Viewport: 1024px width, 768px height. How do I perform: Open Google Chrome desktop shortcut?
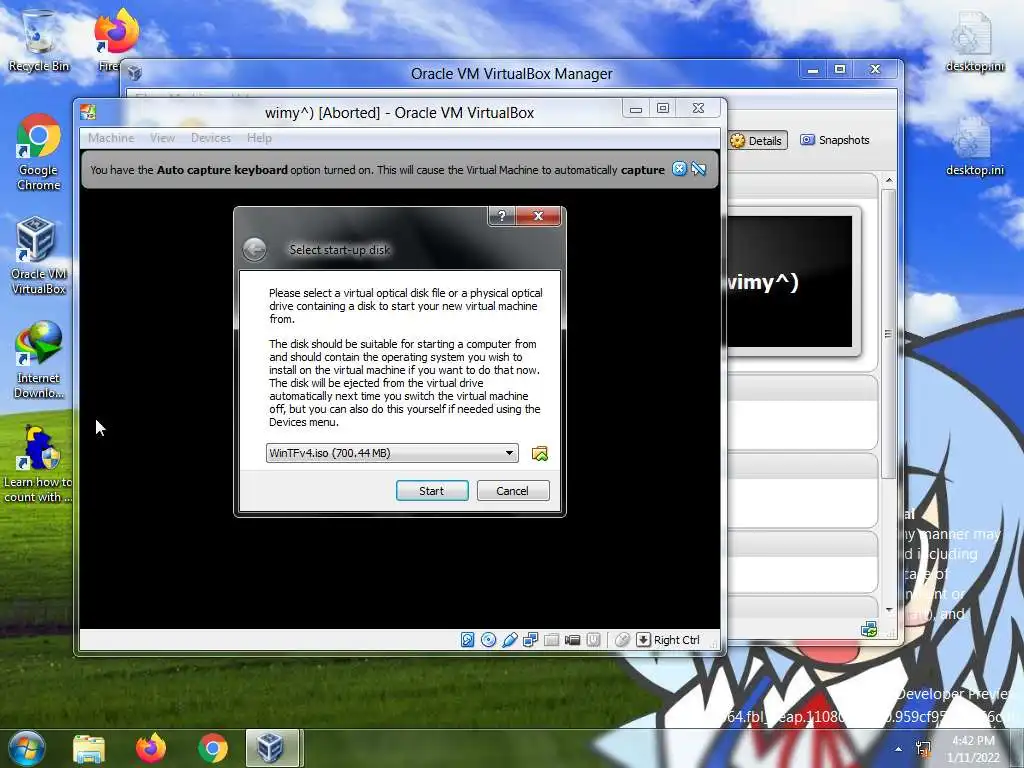[x=39, y=152]
